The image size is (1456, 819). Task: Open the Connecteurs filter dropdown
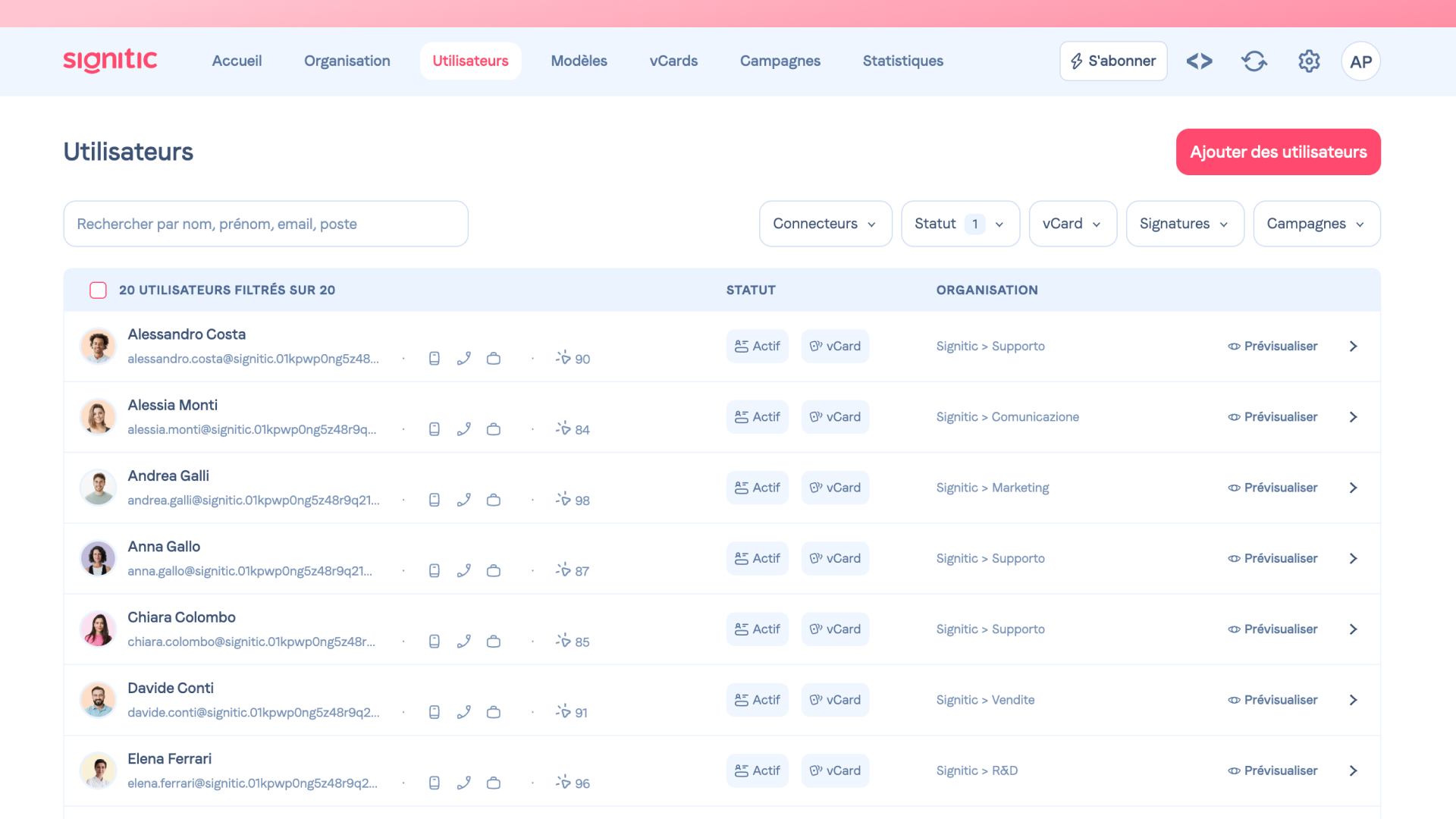[x=825, y=224]
